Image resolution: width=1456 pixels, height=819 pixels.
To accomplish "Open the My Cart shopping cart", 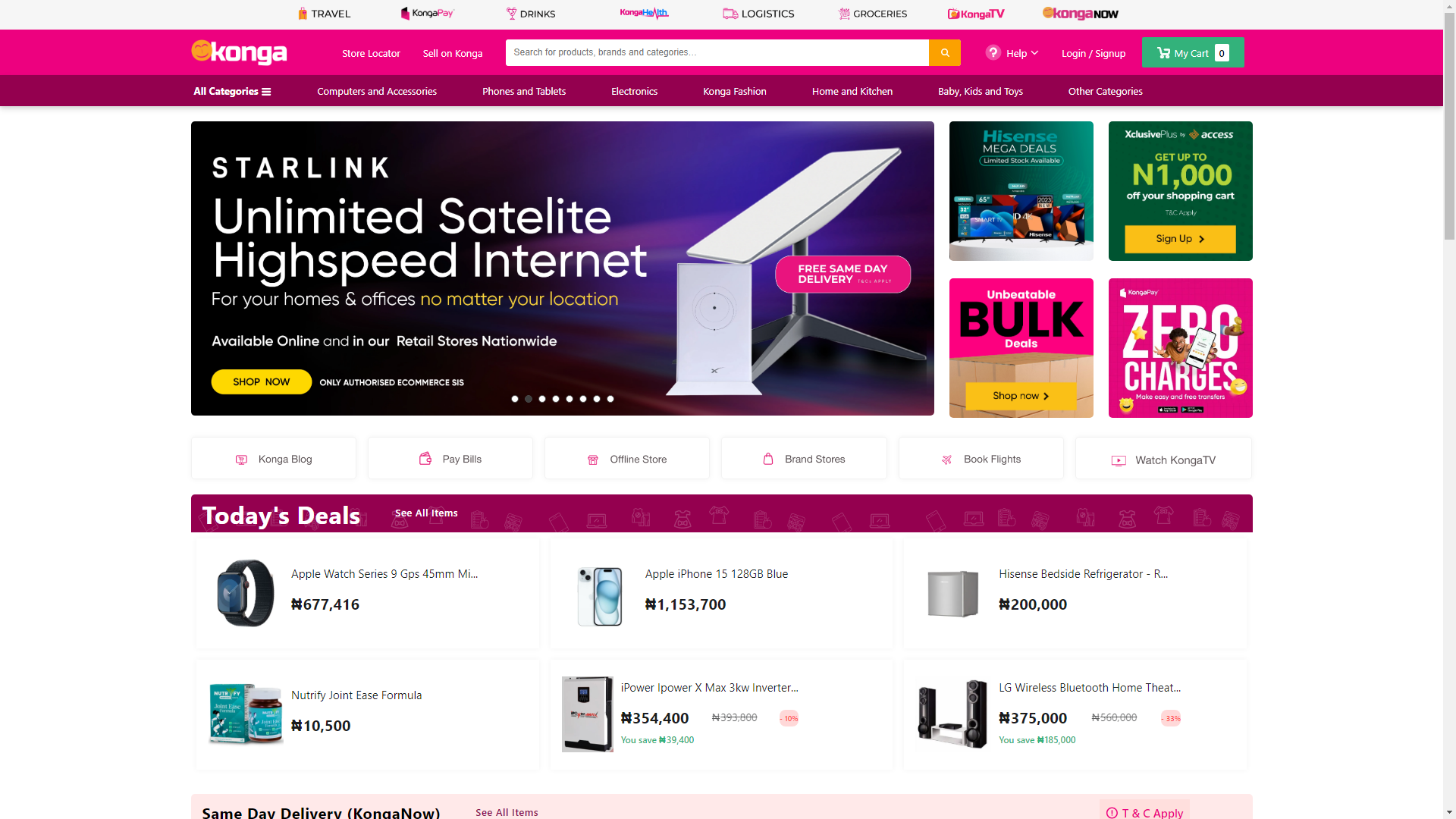I will [x=1192, y=52].
